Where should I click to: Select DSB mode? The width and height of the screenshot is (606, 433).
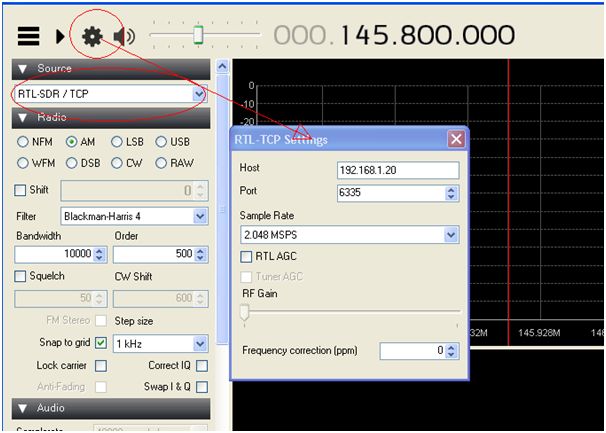point(71,163)
